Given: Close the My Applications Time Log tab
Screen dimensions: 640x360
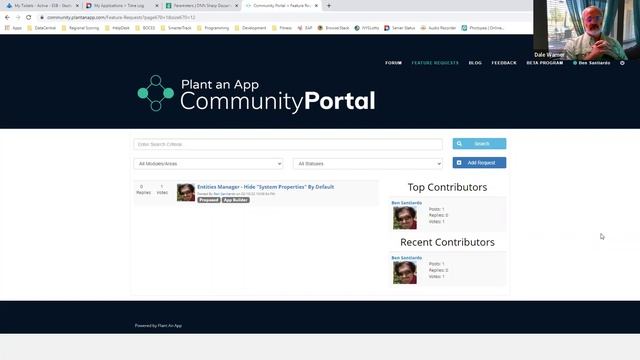Looking at the screenshot, I should 157,6.
